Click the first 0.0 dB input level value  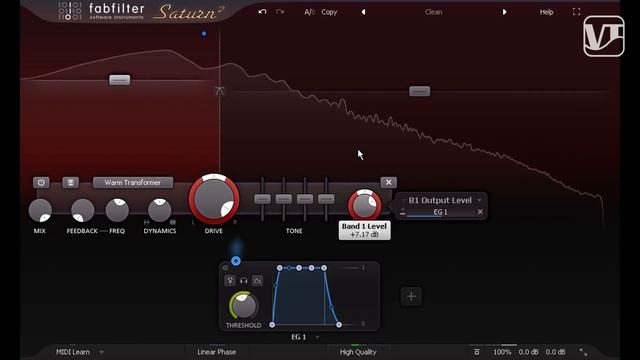(528, 352)
